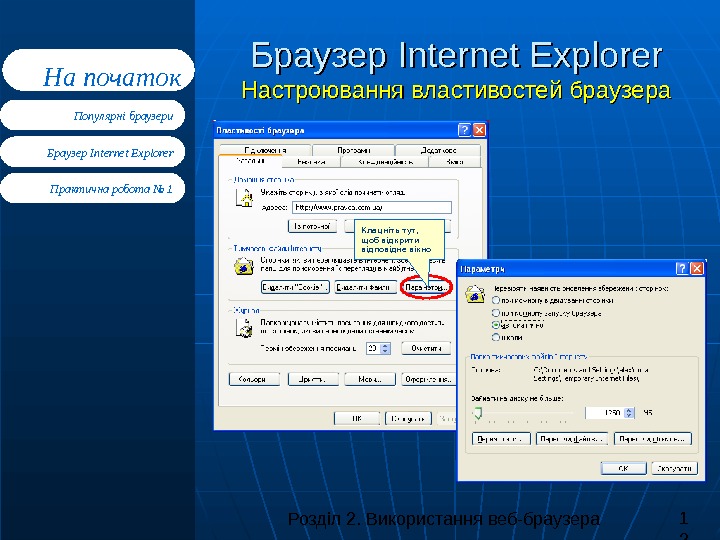Open the Шрифти fonts button

tap(313, 379)
